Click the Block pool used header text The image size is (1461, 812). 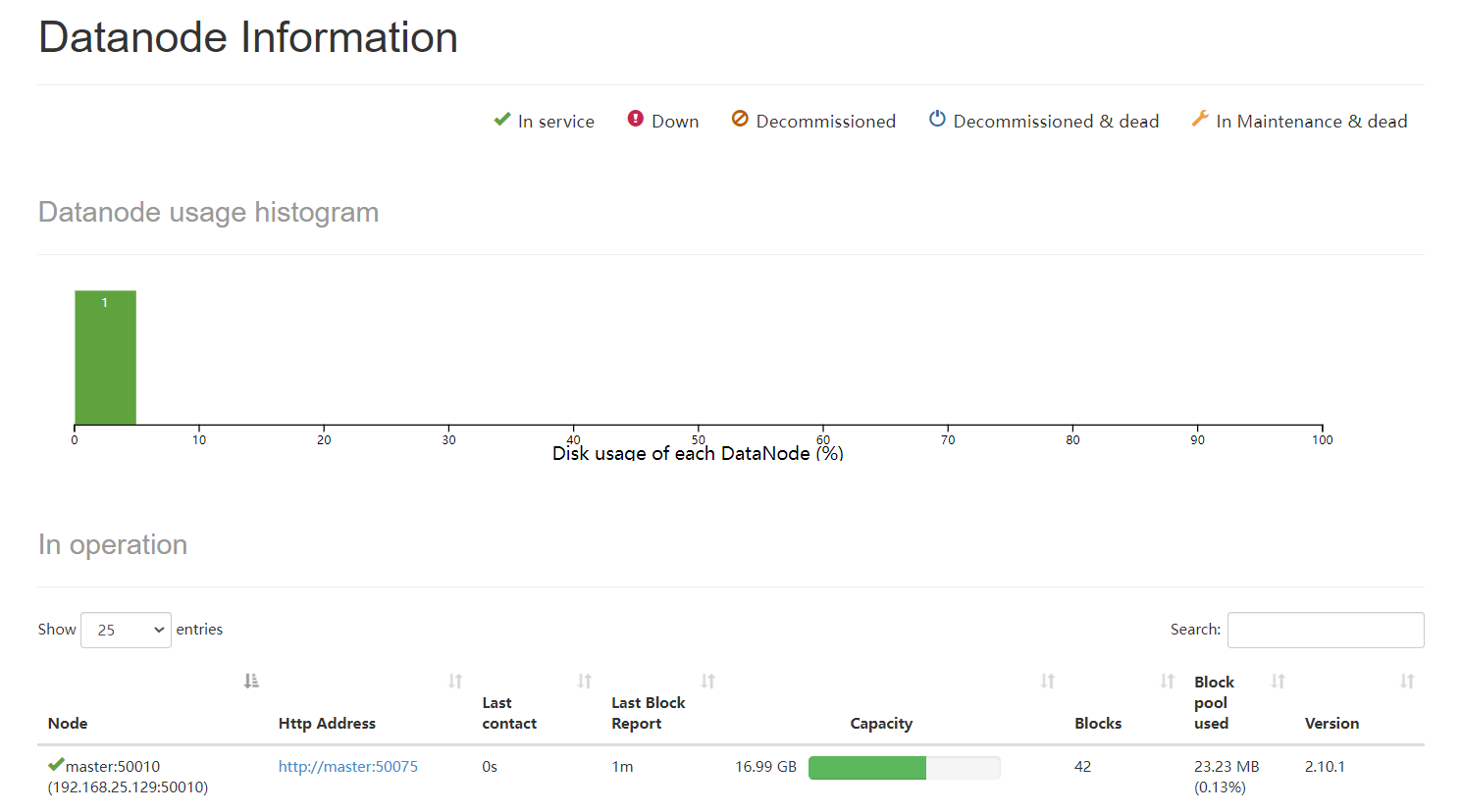point(1214,702)
